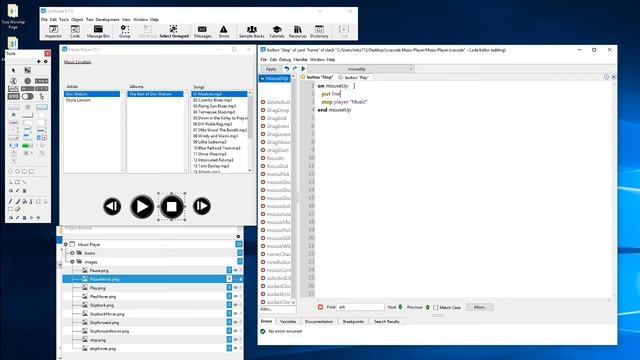Expand the home card in Project Browser

[73, 253]
